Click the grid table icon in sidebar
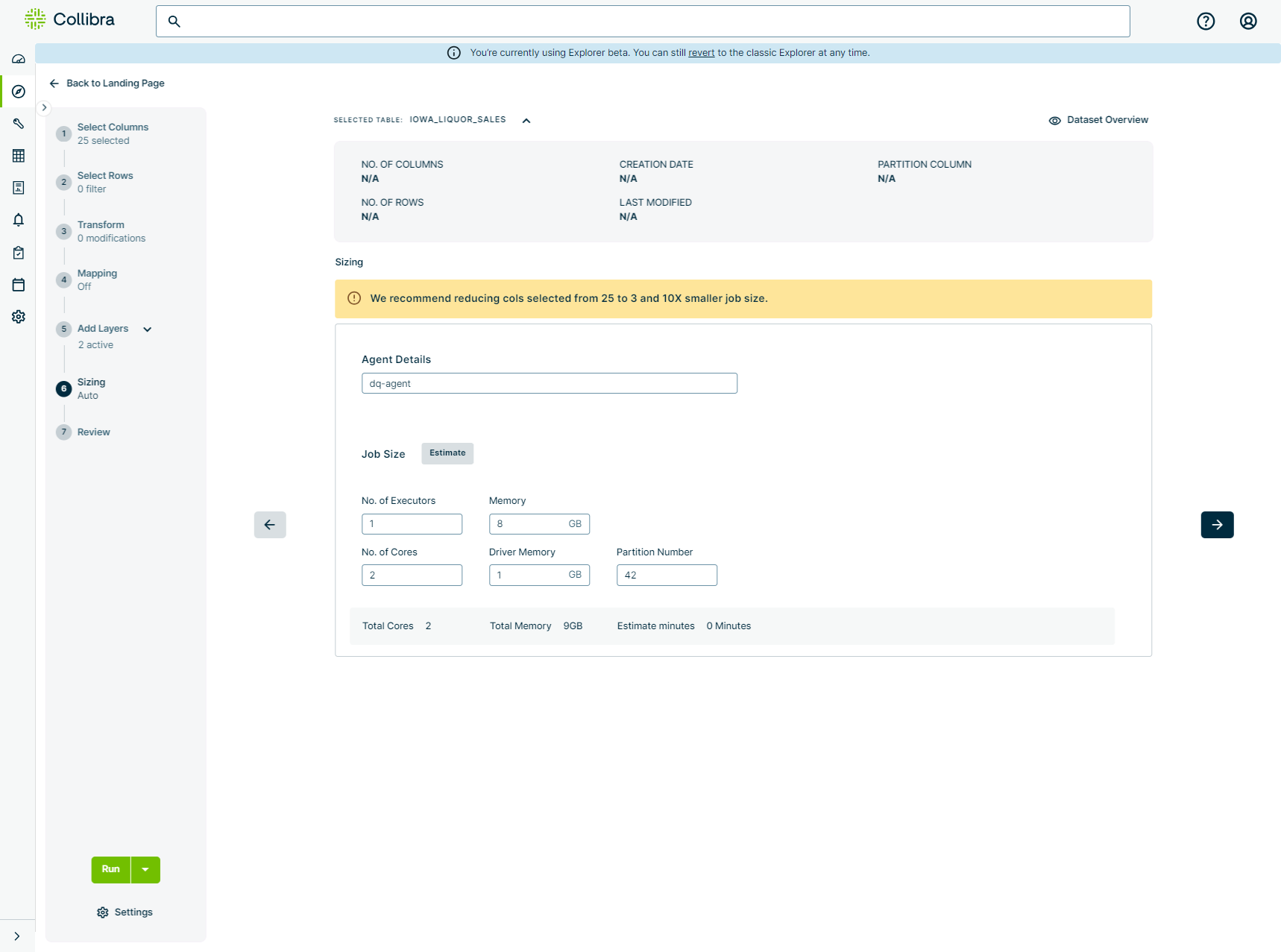Viewport: 1281px width, 952px height. point(19,156)
